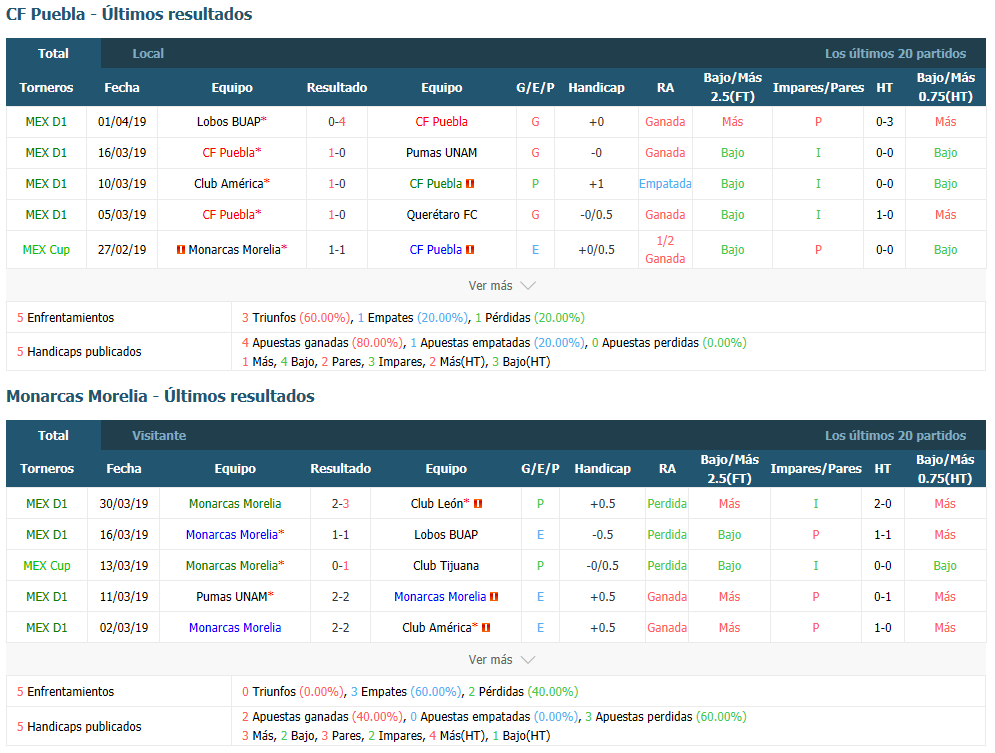This screenshot has height=753, width=995.
Task: Click the +1 handicap value
Action: click(596, 184)
